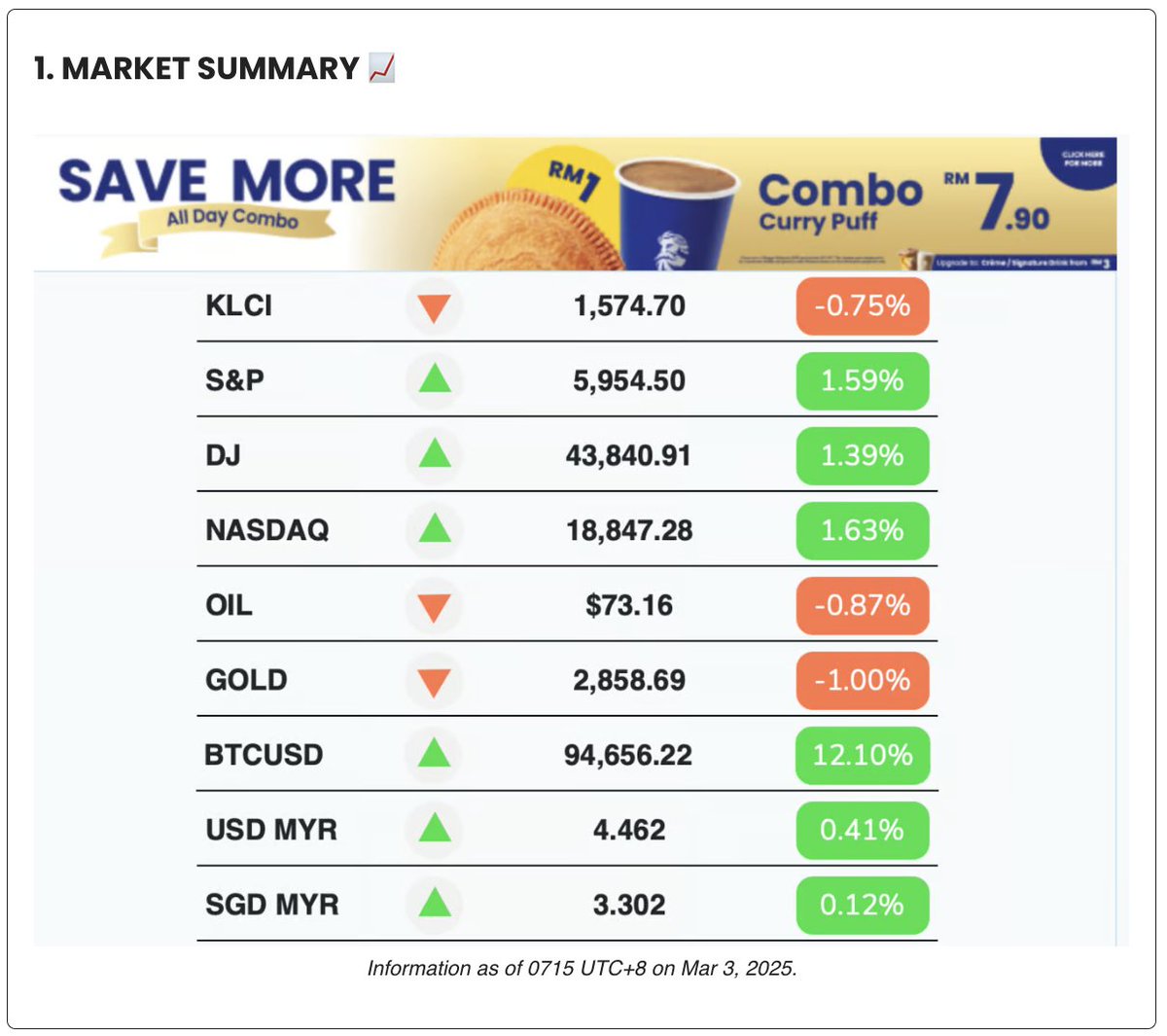Click the 1.63% NASDAQ change badge
Screen dimensions: 1167x1036
863,530
